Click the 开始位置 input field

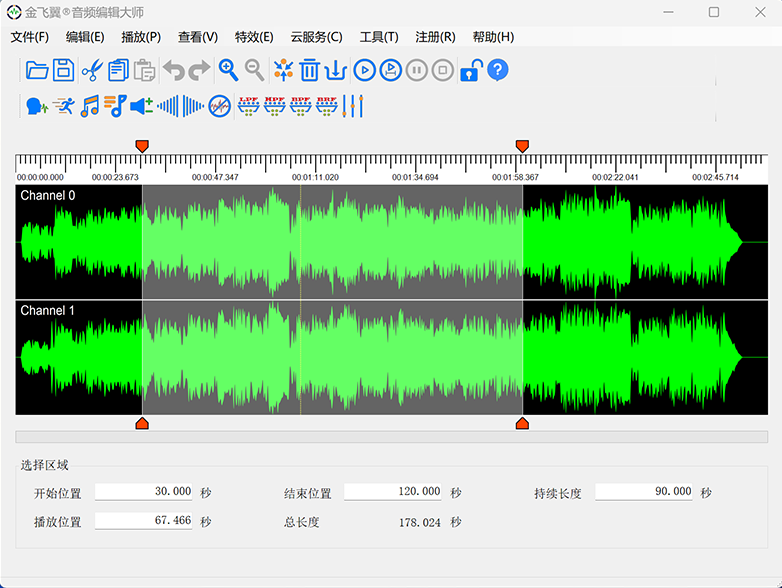[x=144, y=492]
